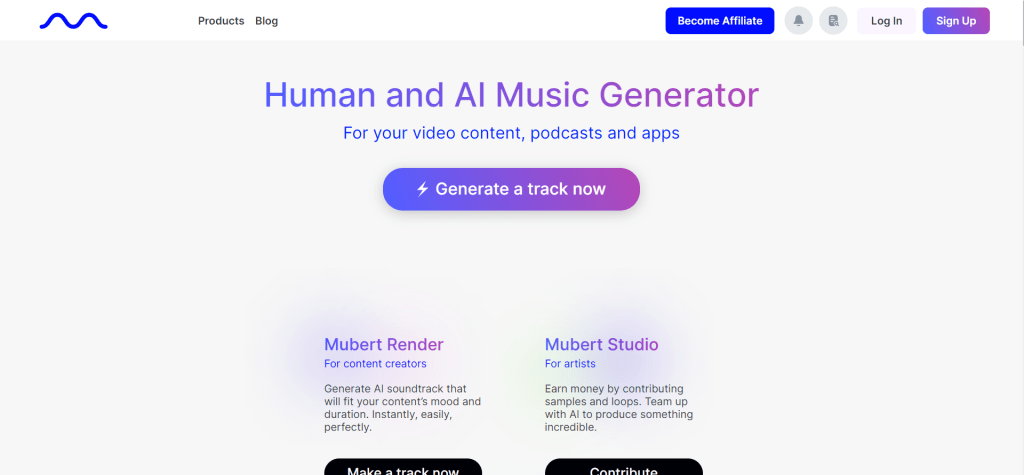
Task: Click the Become Affiliate button
Action: [x=720, y=21]
